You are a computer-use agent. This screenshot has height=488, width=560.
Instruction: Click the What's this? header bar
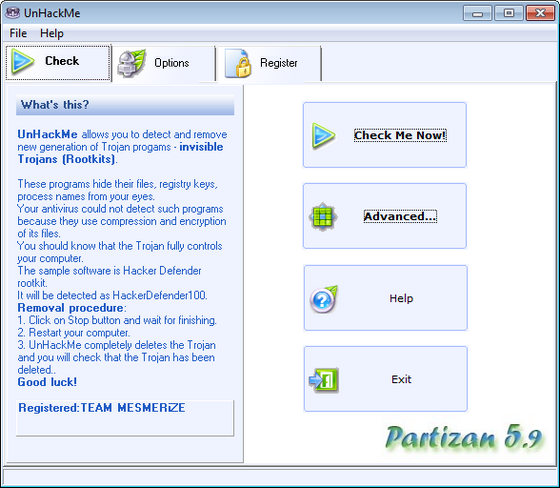click(x=125, y=105)
